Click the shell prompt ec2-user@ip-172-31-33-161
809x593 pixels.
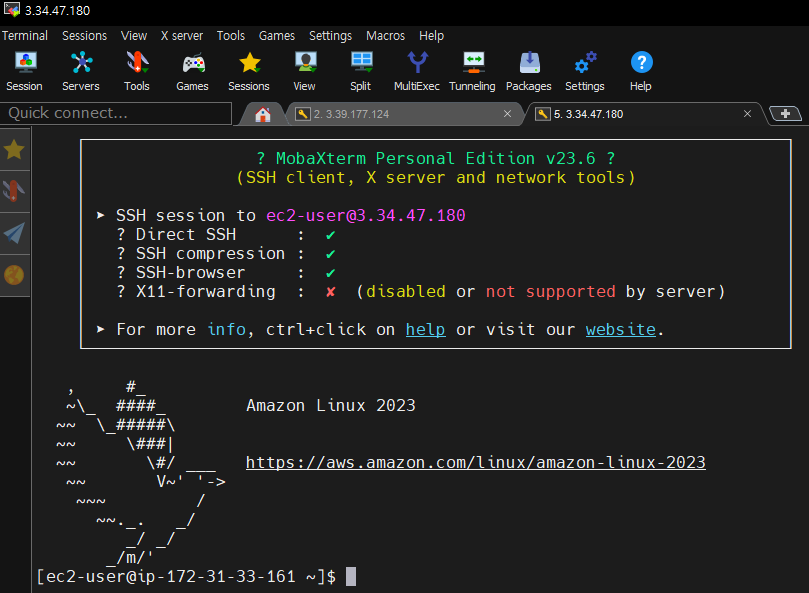[x=186, y=576]
